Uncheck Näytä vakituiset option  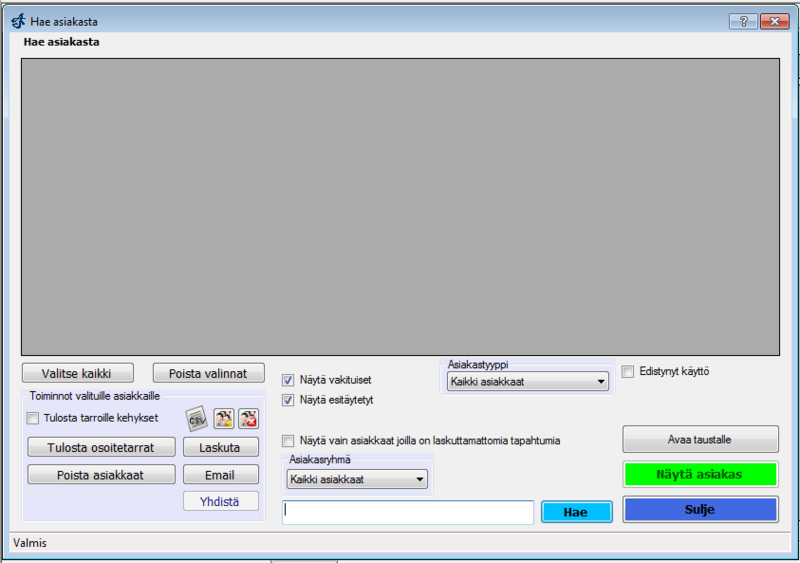[x=289, y=380]
